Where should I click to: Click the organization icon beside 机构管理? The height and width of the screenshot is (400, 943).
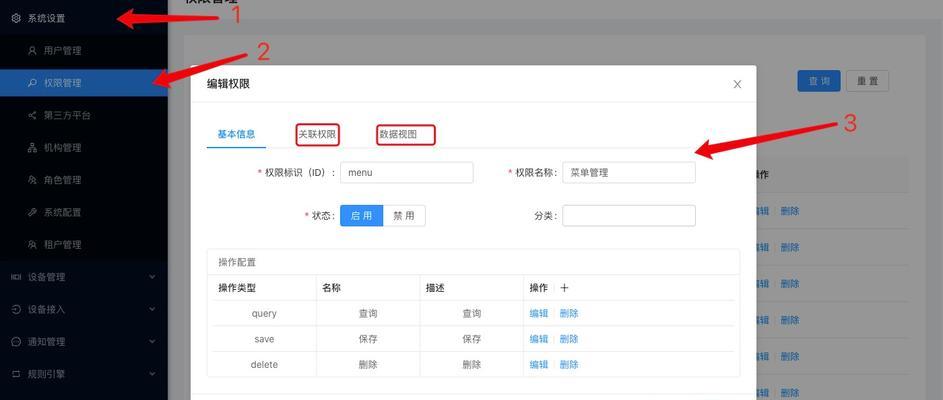coord(32,148)
